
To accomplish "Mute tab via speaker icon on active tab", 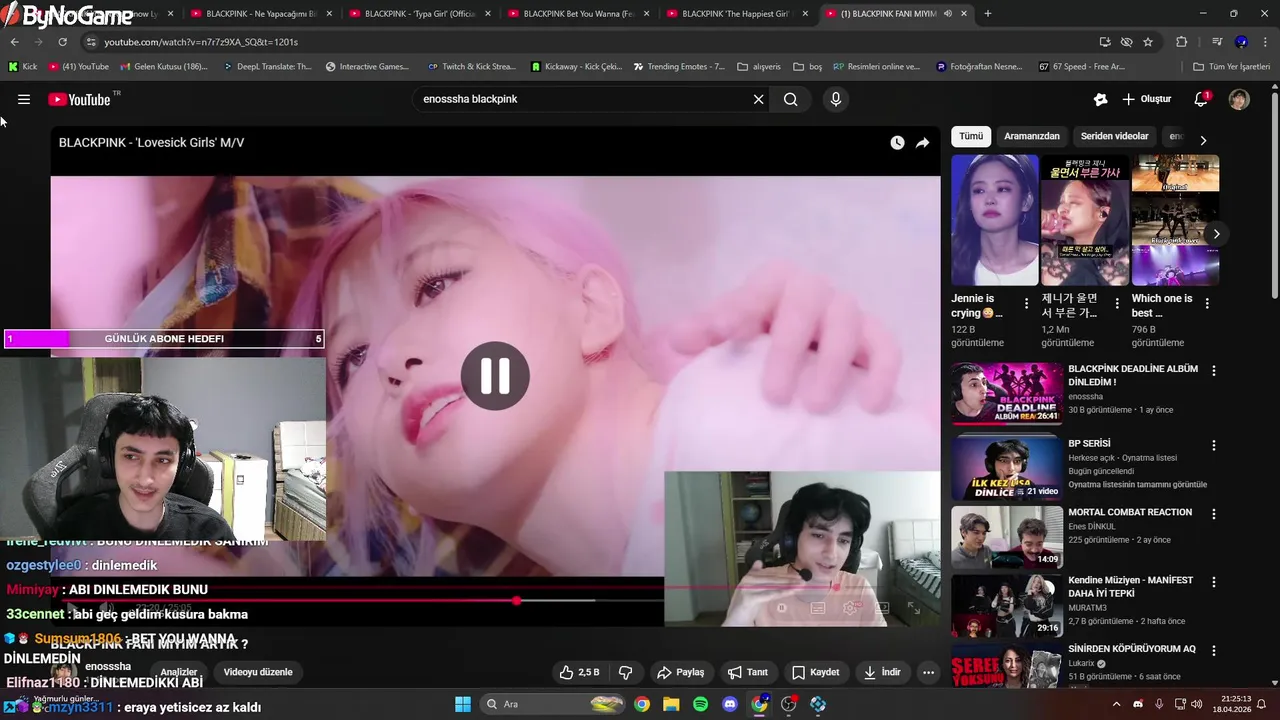I will 947,14.
